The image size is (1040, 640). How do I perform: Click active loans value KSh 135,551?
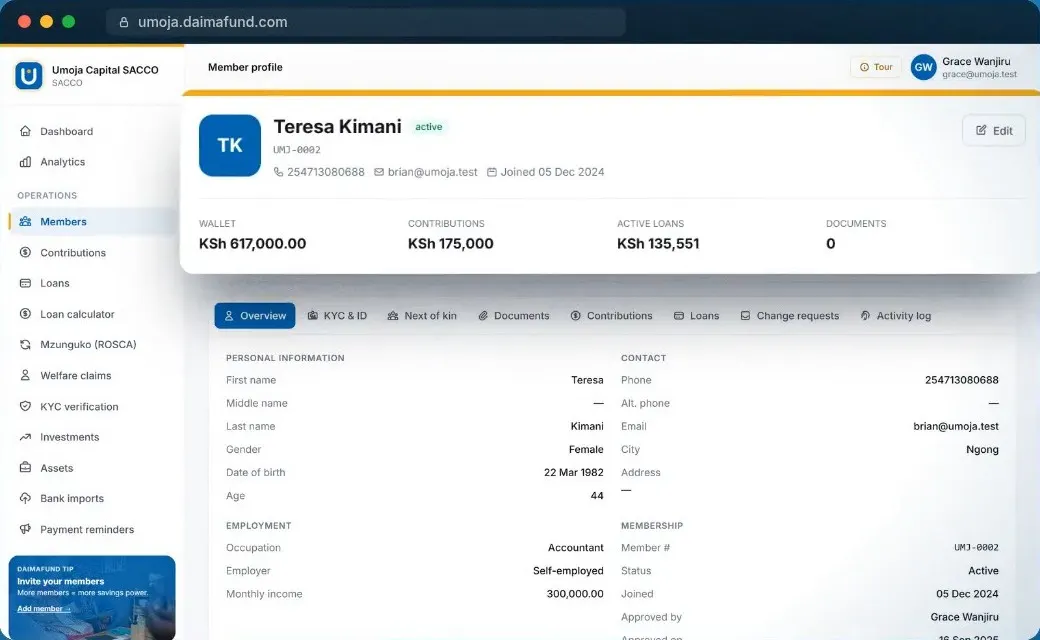tap(658, 243)
